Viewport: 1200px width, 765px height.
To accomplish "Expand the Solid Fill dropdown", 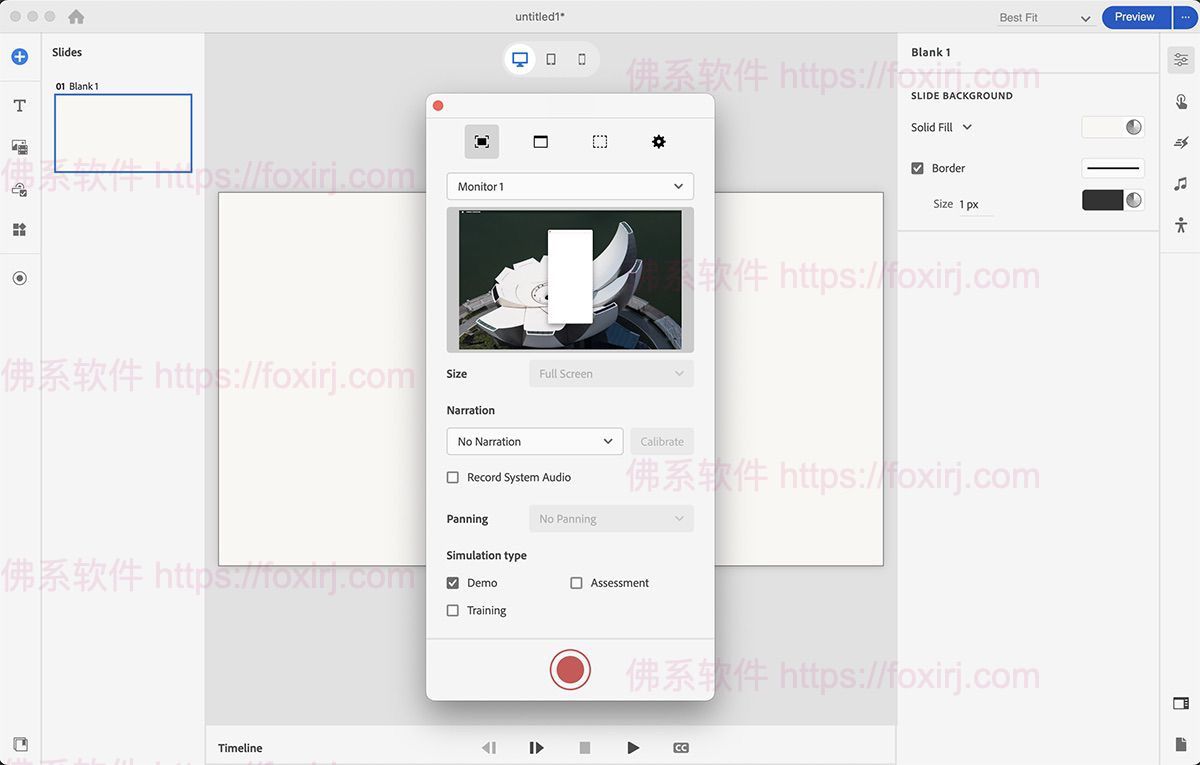I will [x=940, y=127].
